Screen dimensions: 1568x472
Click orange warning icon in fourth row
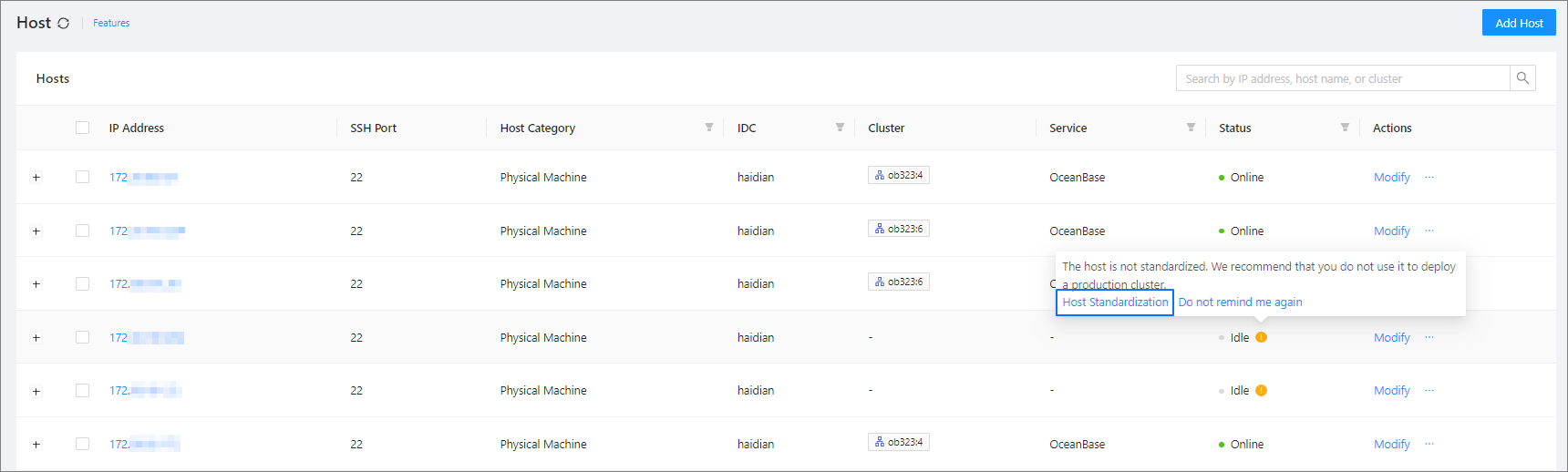(1261, 337)
